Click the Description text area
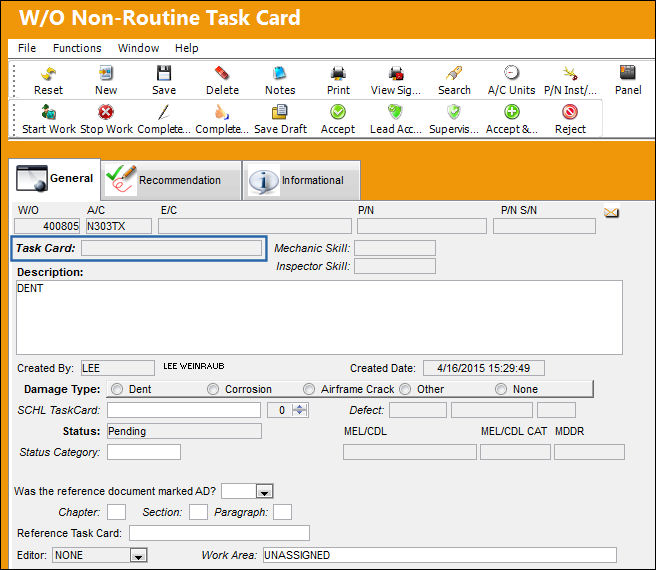 tap(319, 318)
